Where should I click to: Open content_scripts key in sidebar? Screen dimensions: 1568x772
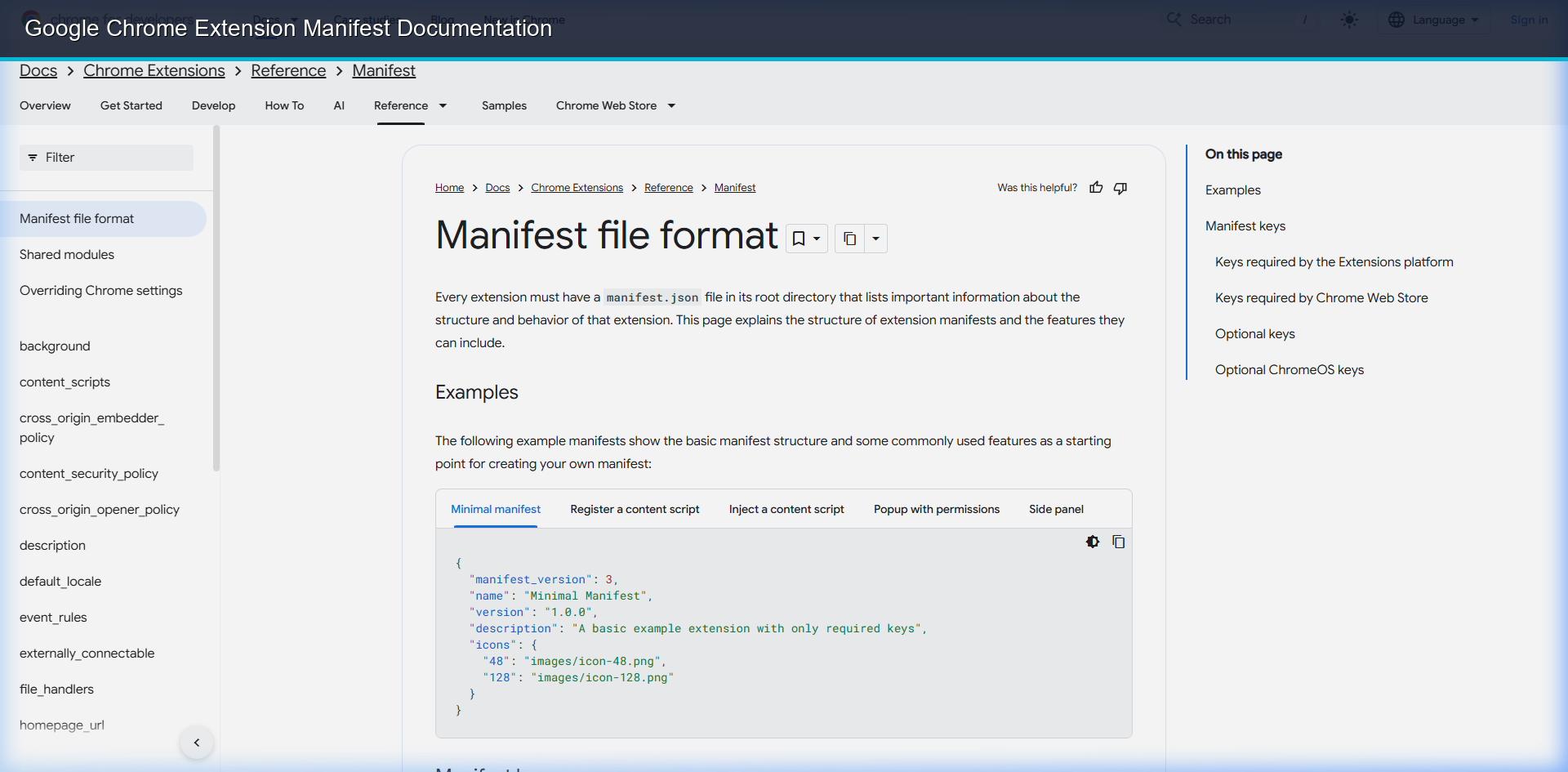tap(65, 382)
